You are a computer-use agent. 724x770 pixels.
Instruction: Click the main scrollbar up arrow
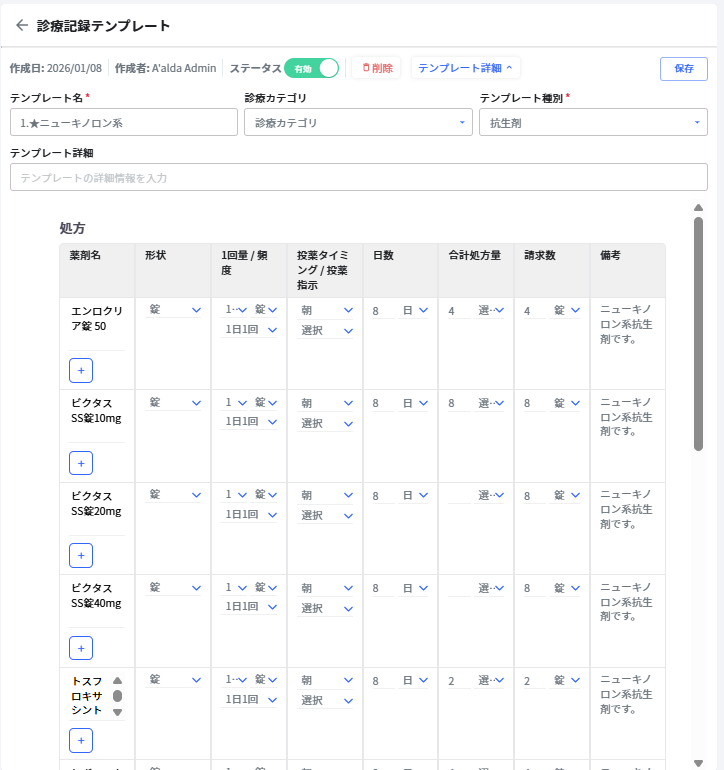[x=698, y=208]
